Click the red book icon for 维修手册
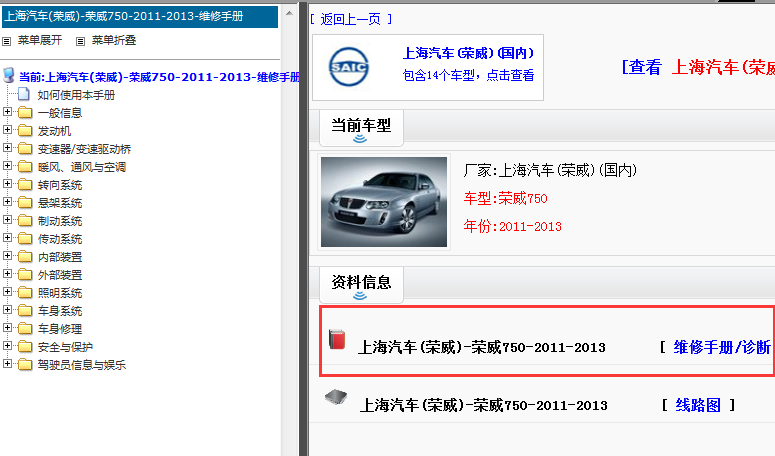 [x=337, y=339]
